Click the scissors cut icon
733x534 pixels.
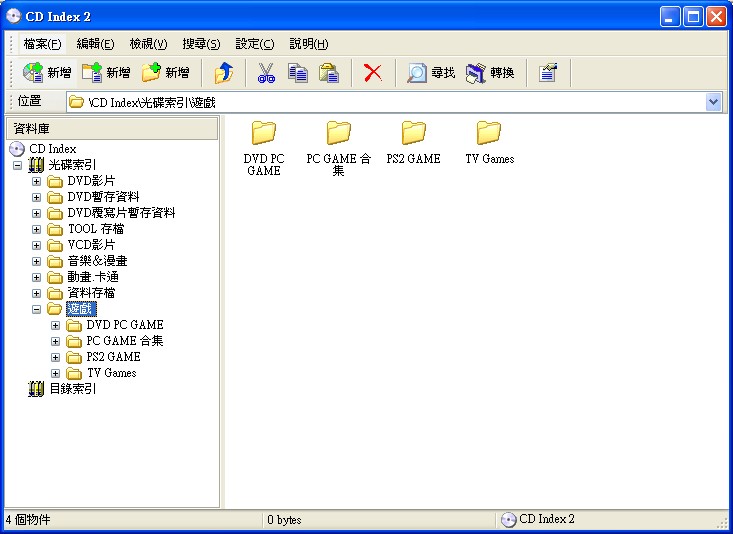pyautogui.click(x=266, y=73)
